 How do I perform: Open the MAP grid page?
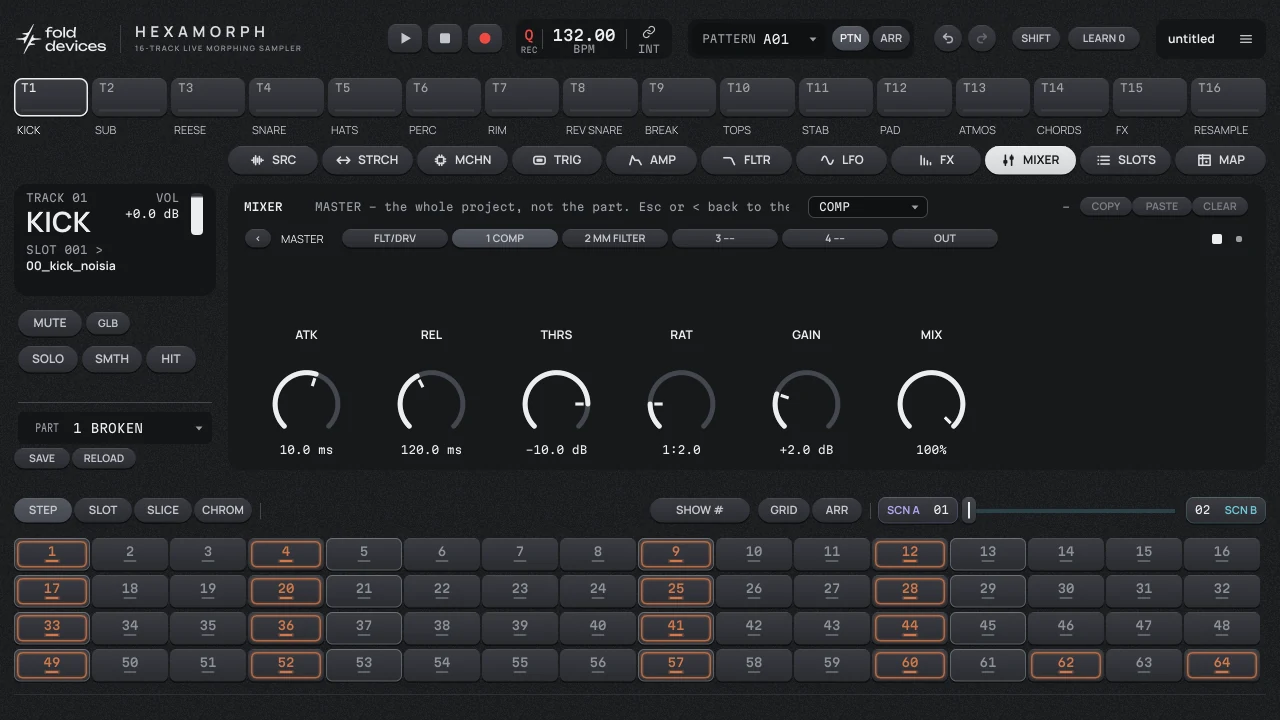tap(1219, 160)
